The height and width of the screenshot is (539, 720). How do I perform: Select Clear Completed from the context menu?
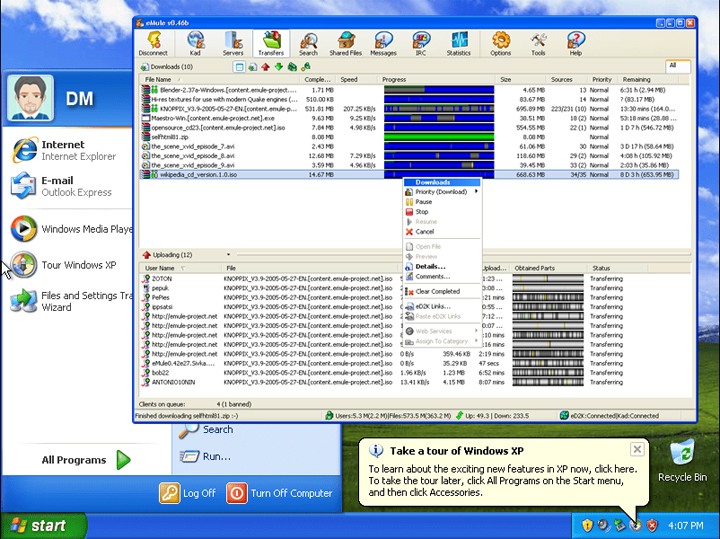point(437,291)
